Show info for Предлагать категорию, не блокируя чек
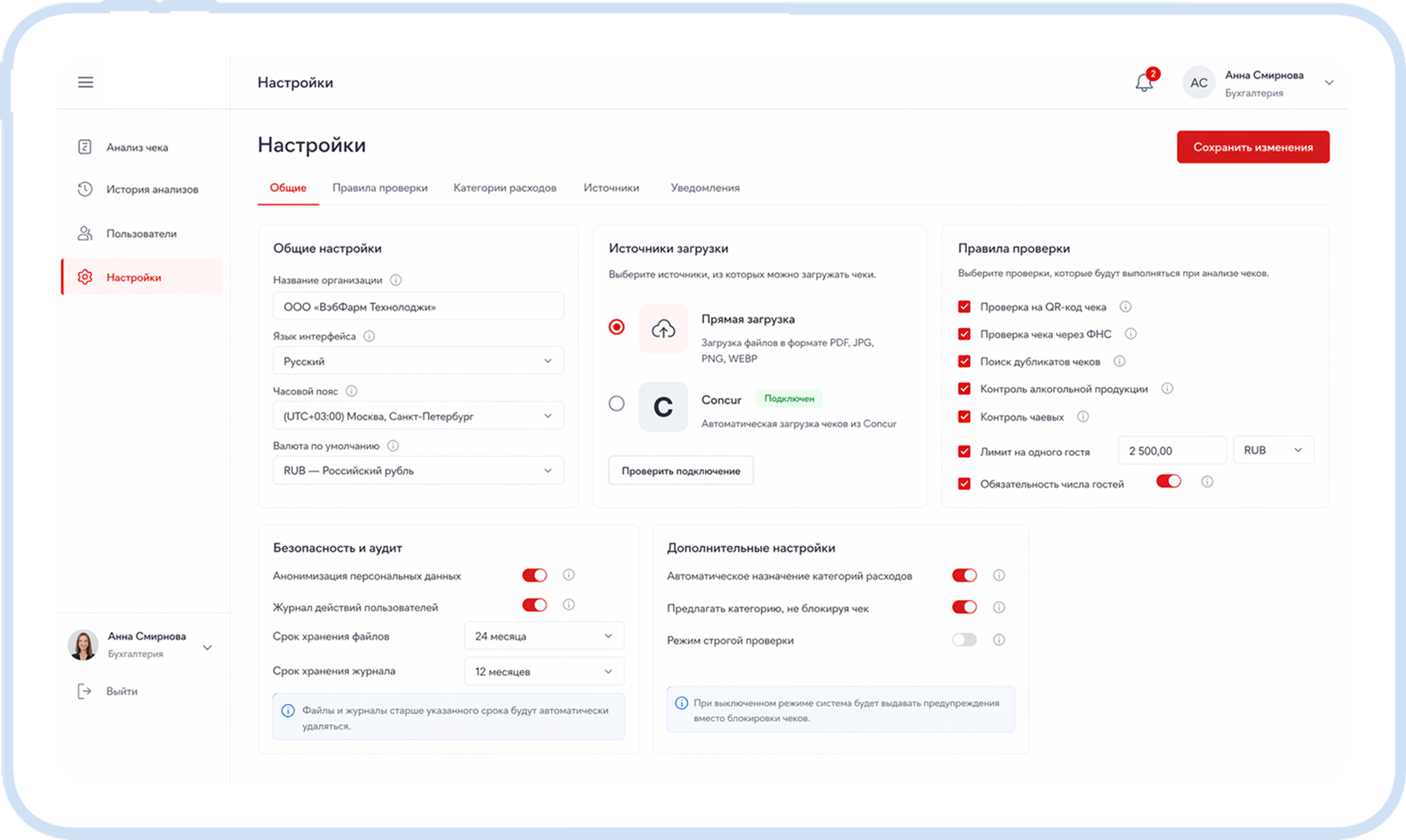Image resolution: width=1406 pixels, height=840 pixels. 999,607
